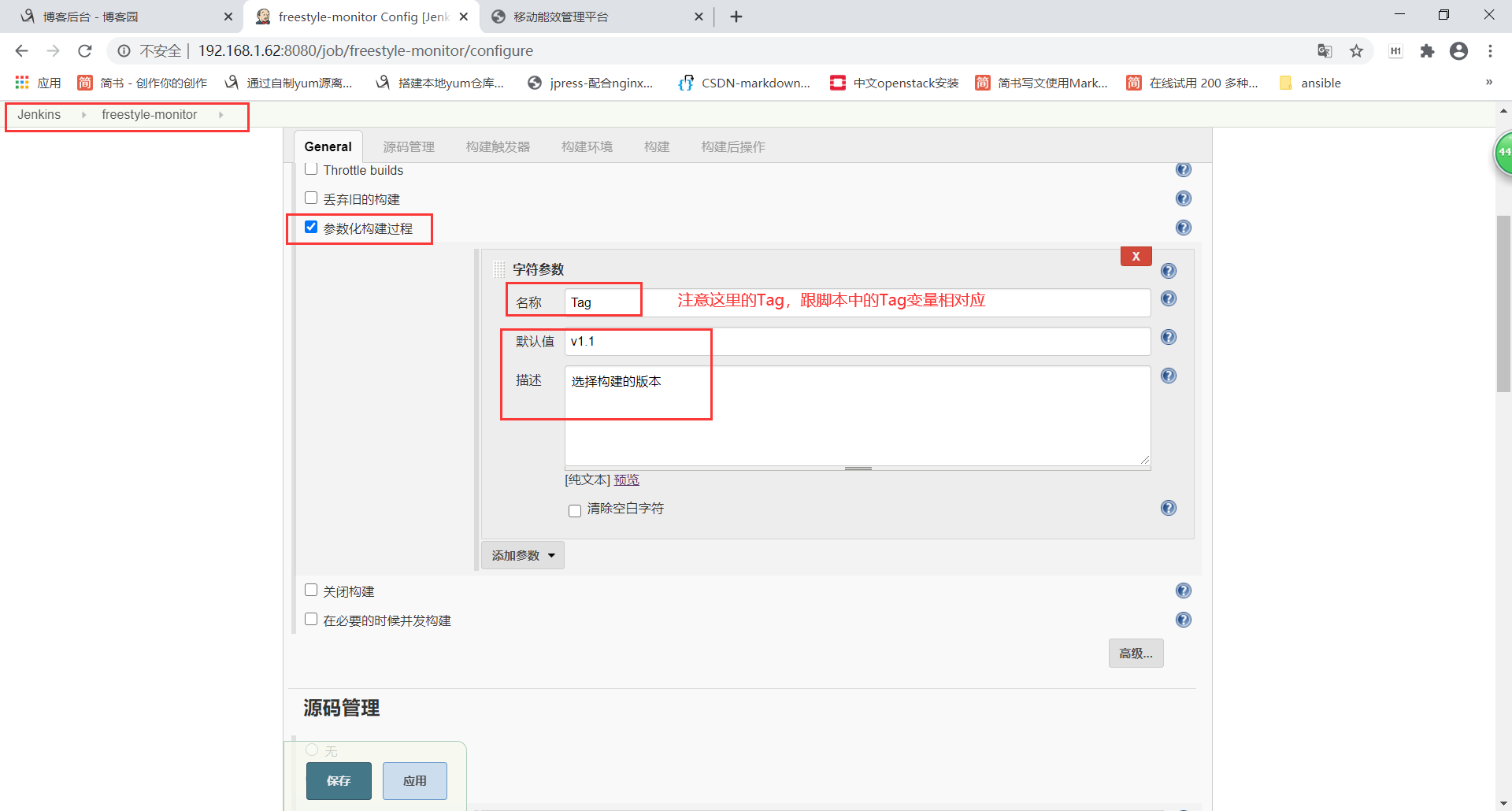Open a new browser tab
1512x811 pixels.
(736, 17)
